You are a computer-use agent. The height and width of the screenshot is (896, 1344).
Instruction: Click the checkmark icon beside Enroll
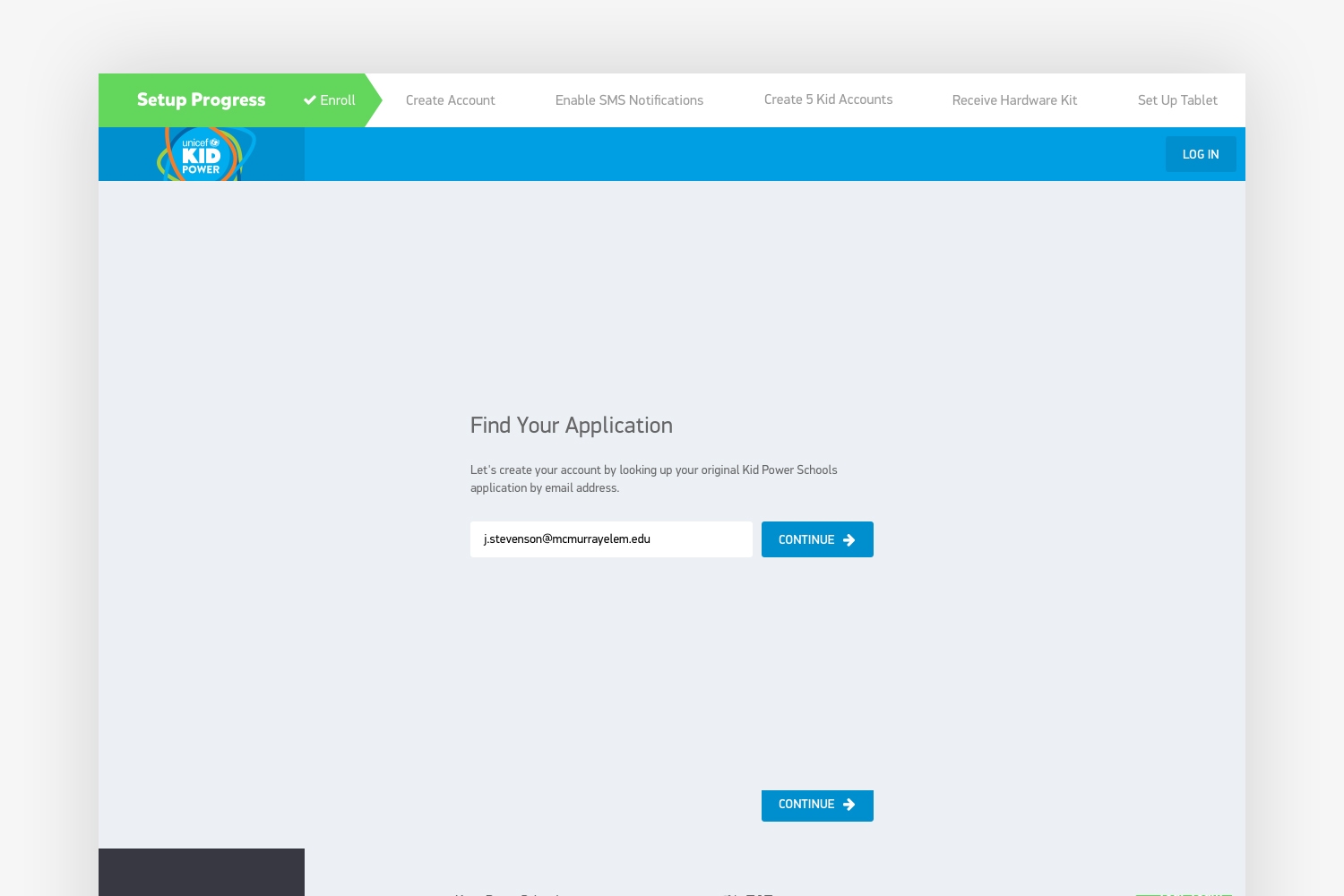(310, 100)
